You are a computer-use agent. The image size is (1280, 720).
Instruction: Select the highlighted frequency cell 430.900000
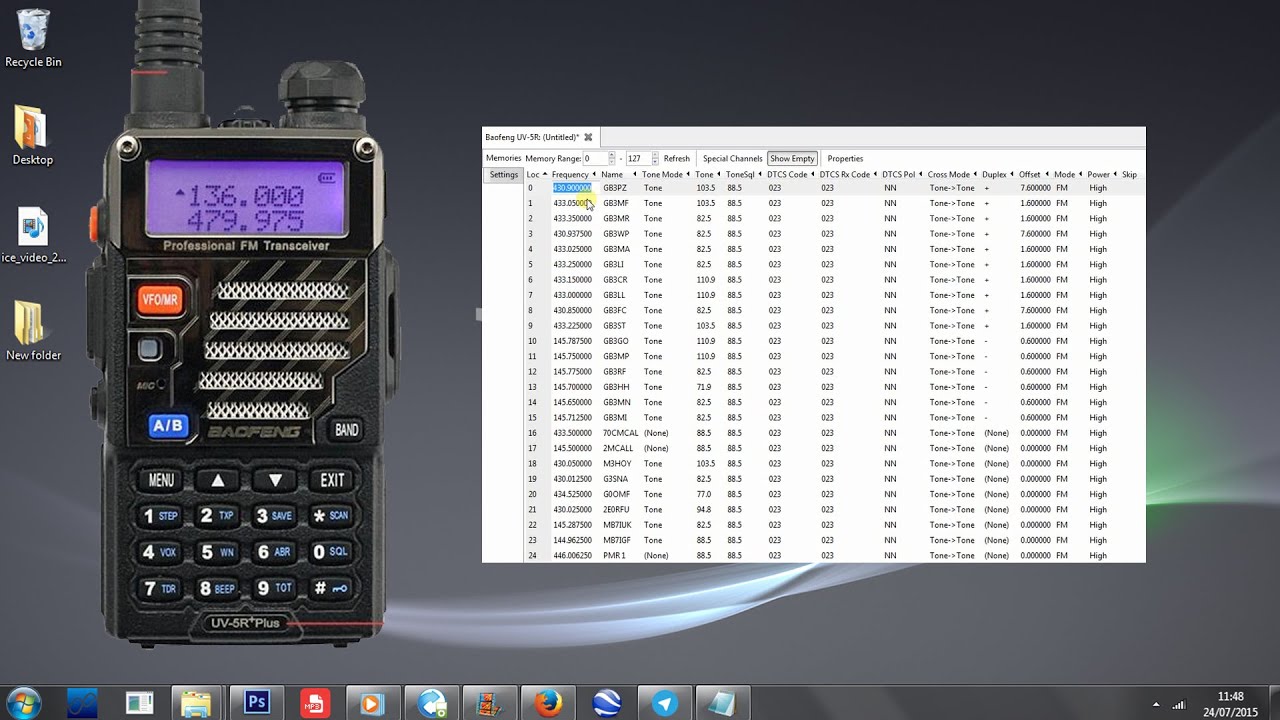click(x=573, y=188)
